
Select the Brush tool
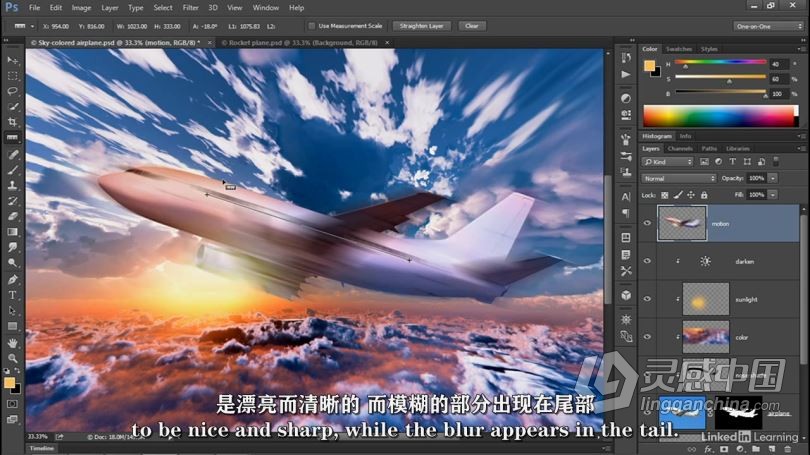12,170
